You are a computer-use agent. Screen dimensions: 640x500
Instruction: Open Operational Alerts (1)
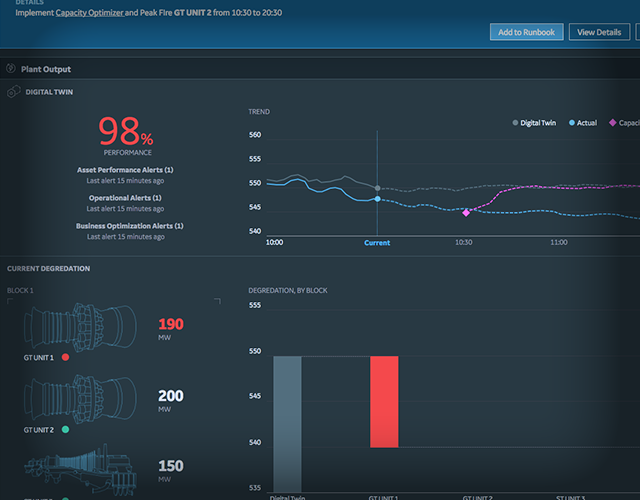click(125, 198)
